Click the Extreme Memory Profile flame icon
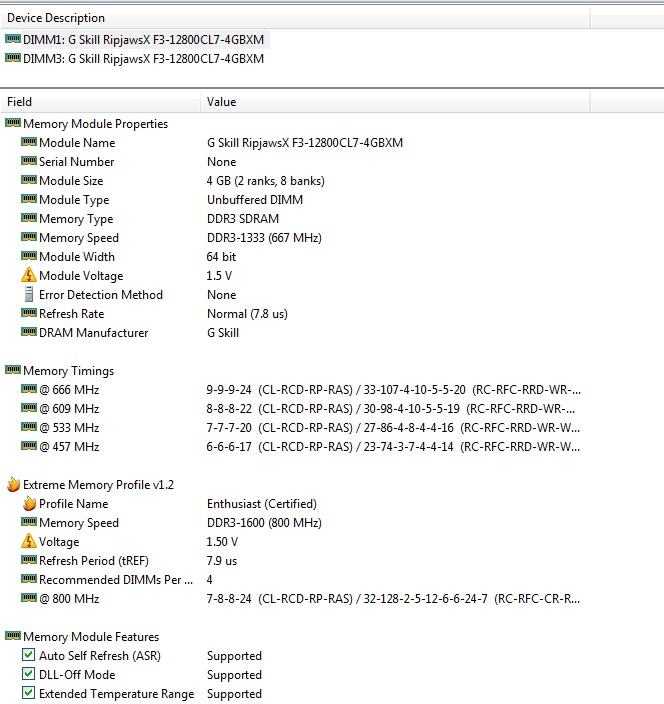This screenshot has height=704, width=664. click(x=13, y=484)
